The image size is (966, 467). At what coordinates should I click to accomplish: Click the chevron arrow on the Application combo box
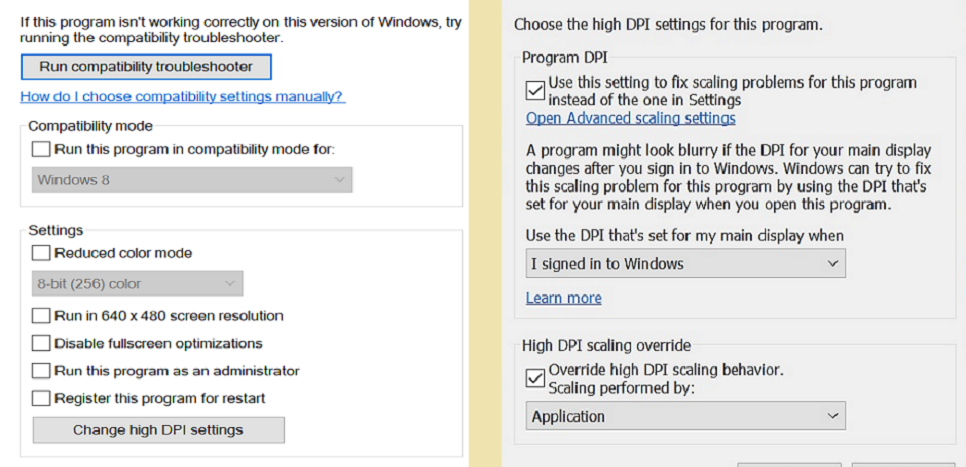832,416
